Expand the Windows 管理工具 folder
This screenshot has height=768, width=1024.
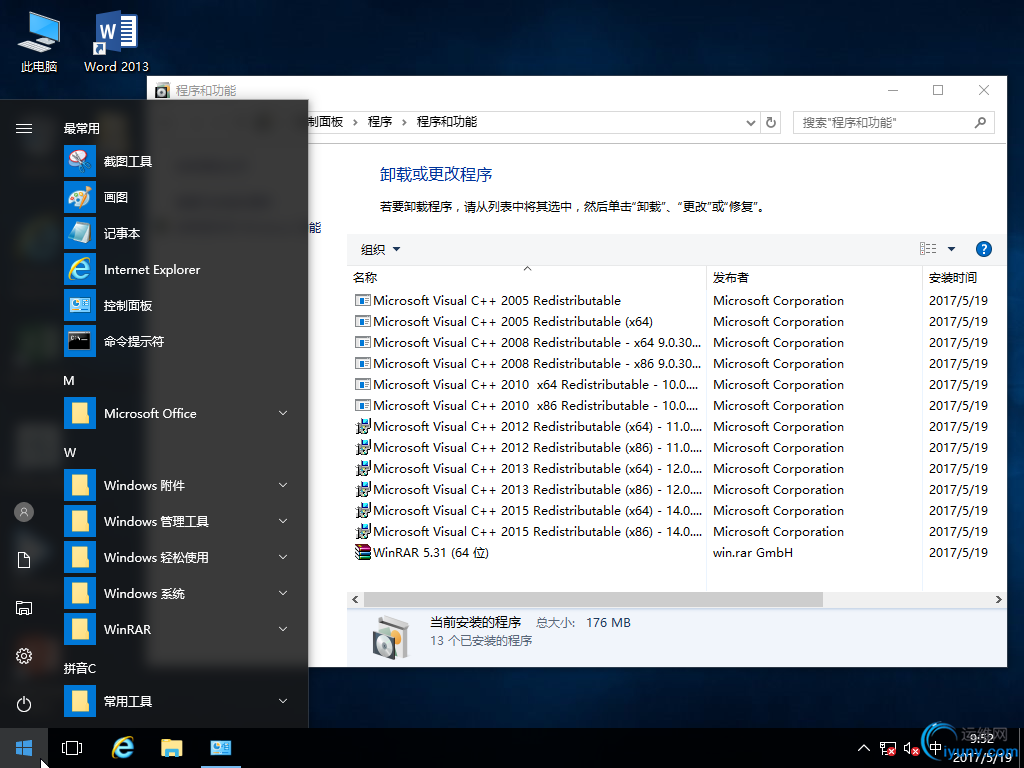click(178, 521)
